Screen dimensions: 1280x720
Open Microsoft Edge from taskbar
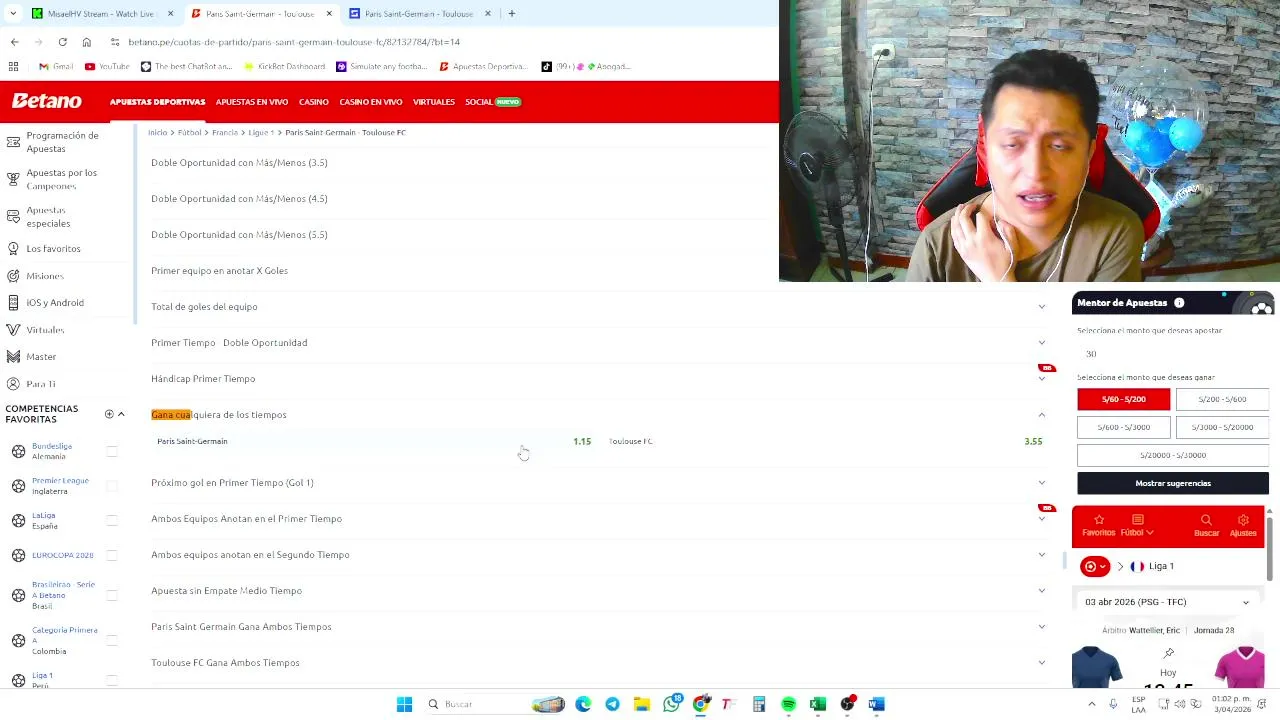pyautogui.click(x=583, y=704)
